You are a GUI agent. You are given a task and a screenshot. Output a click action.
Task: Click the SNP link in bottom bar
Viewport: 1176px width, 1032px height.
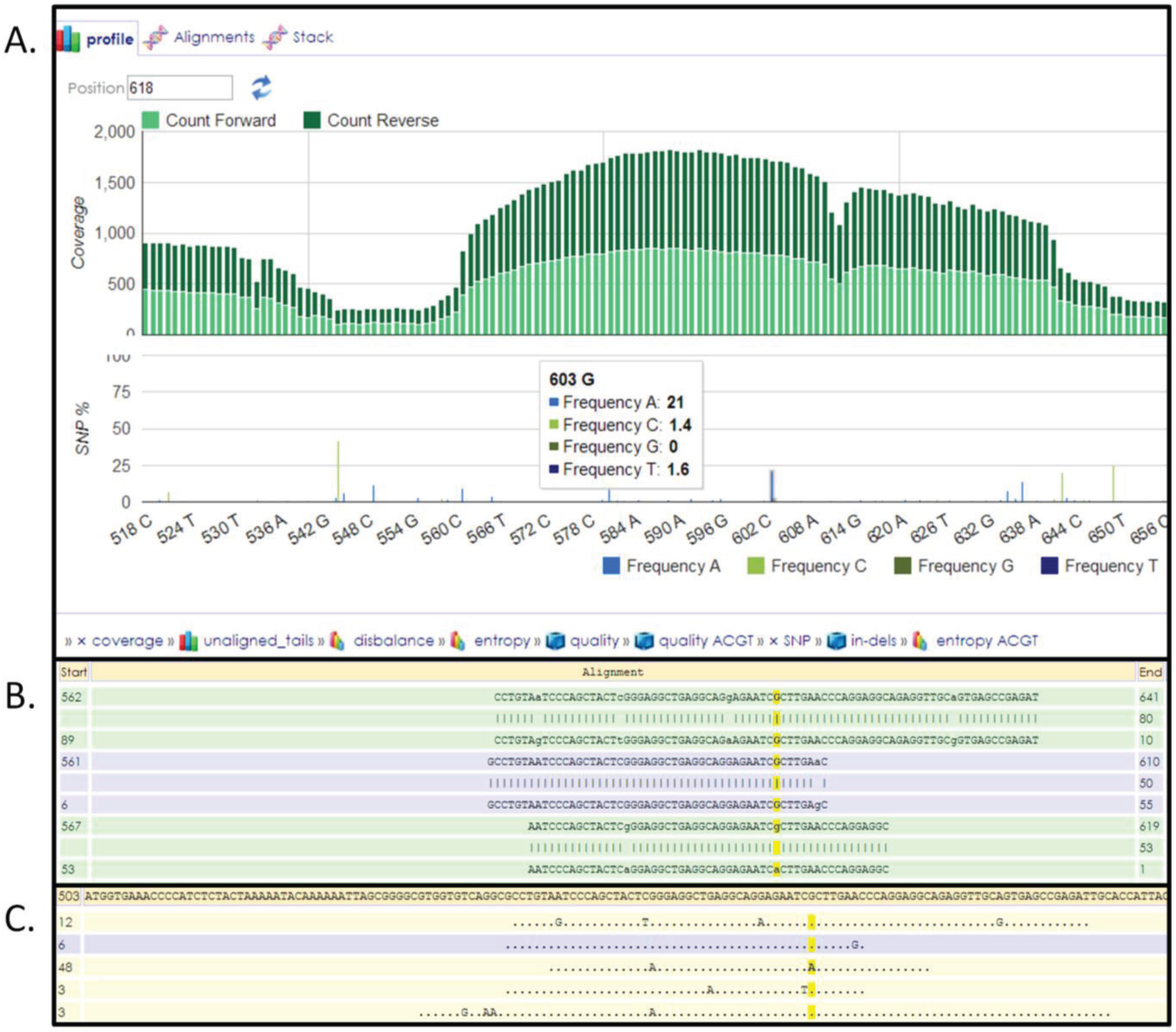[x=797, y=641]
